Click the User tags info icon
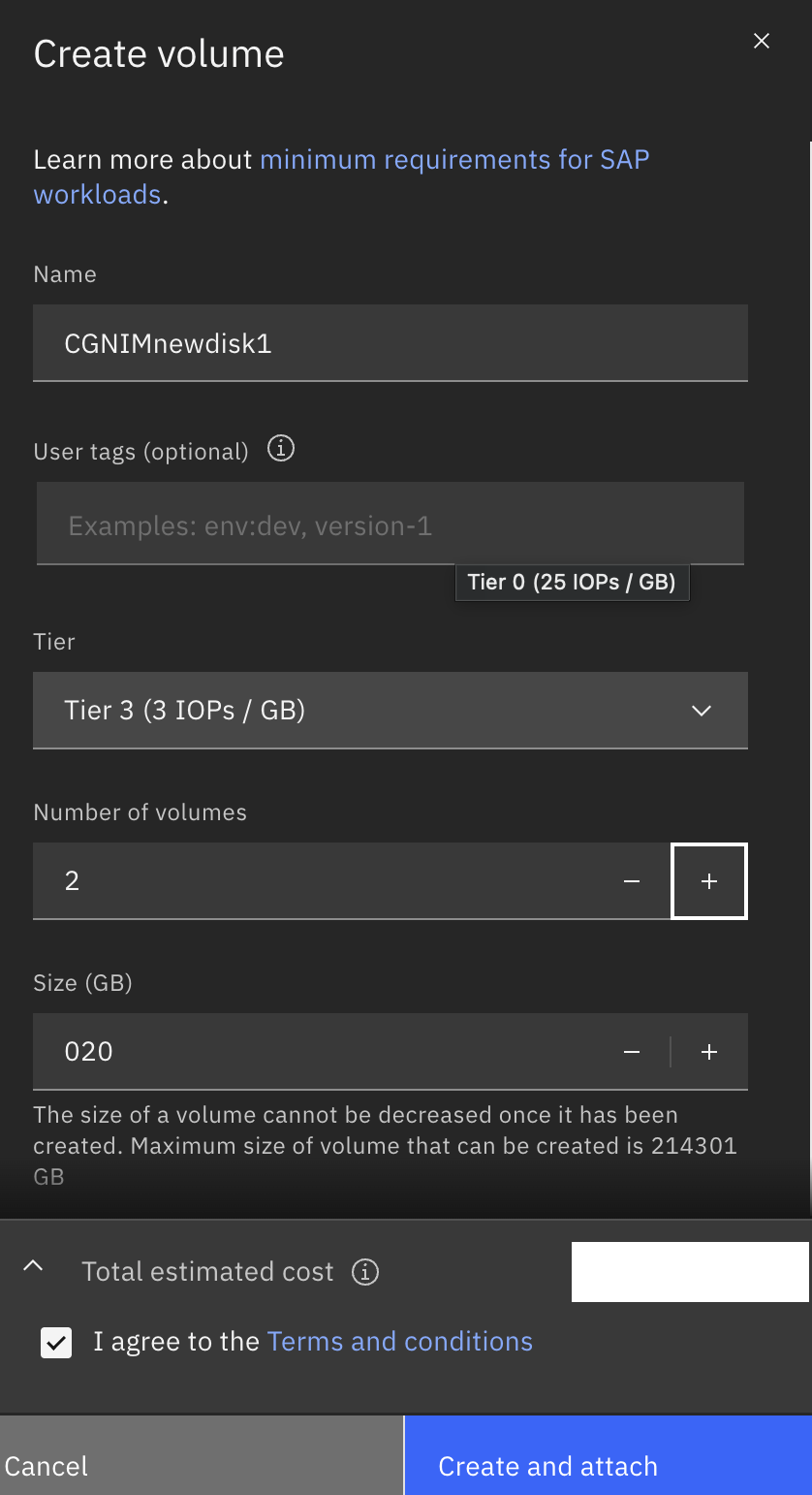Viewport: 812px width, 1495px height. coord(281,450)
